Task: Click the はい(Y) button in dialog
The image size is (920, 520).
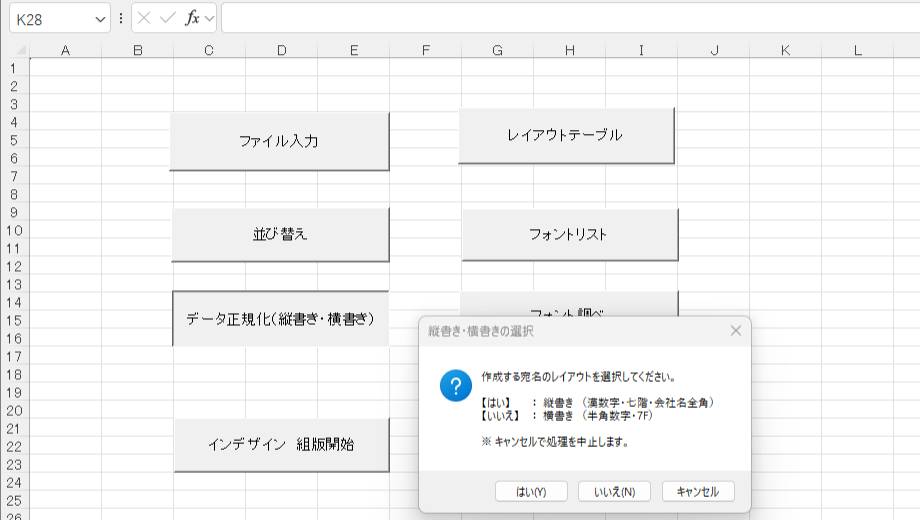Action: [531, 491]
